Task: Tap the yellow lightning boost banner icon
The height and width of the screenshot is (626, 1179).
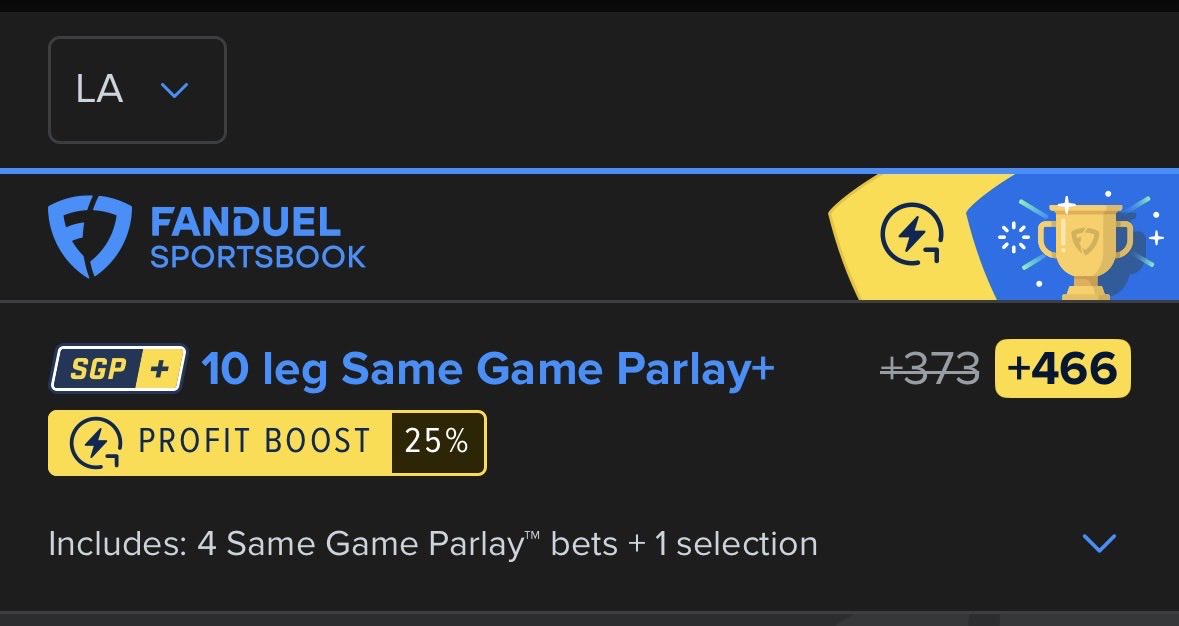Action: (x=911, y=235)
